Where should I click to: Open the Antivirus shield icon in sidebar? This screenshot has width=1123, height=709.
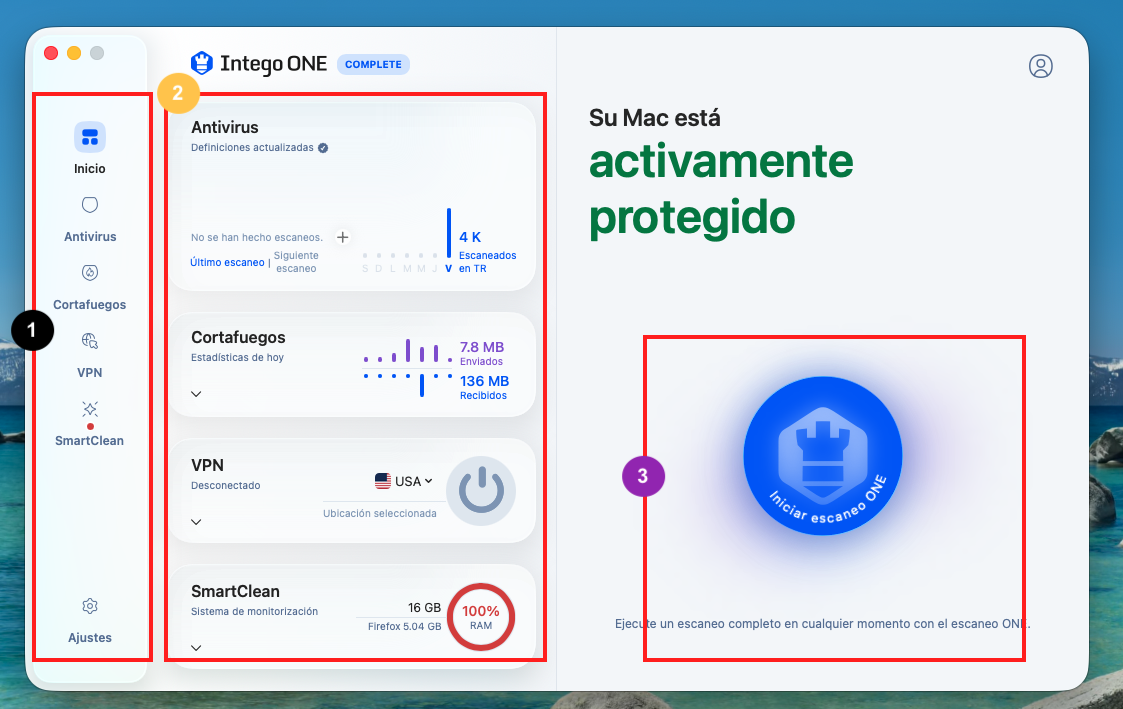(90, 205)
